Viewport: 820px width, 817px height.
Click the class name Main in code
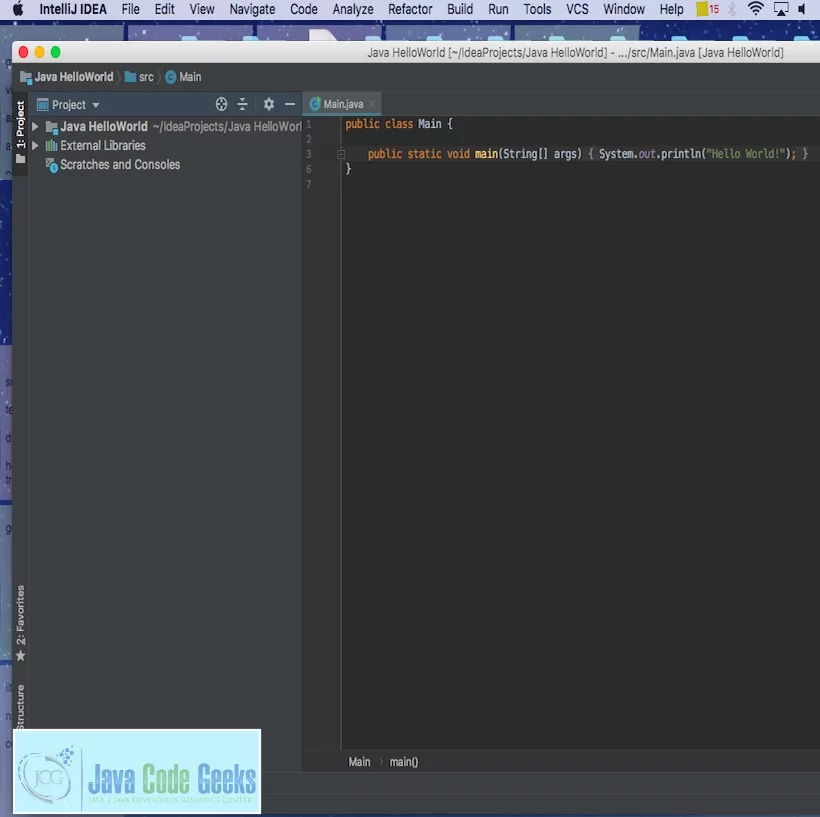pos(429,124)
